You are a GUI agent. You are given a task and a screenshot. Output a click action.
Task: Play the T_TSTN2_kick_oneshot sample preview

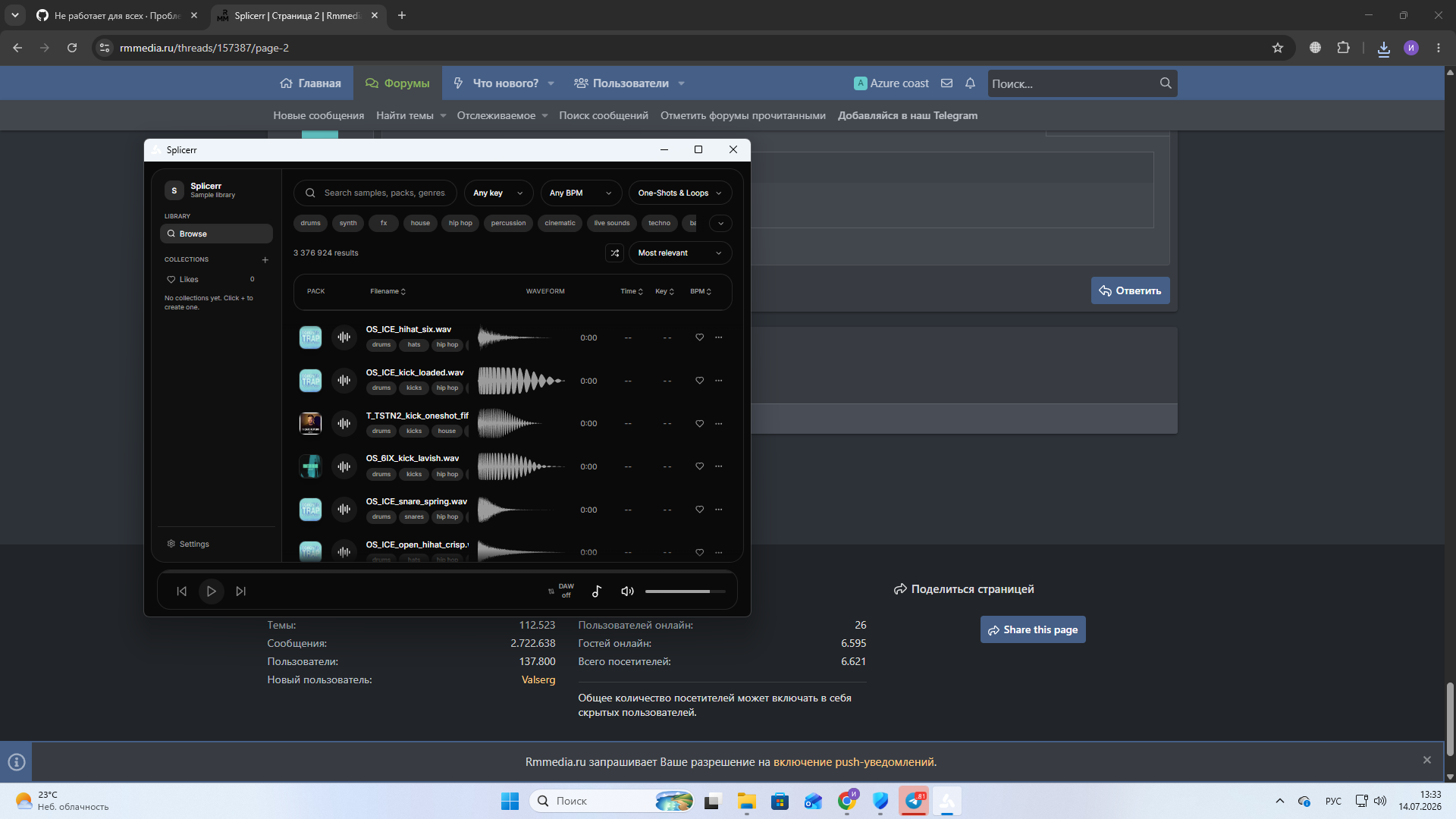pos(344,423)
